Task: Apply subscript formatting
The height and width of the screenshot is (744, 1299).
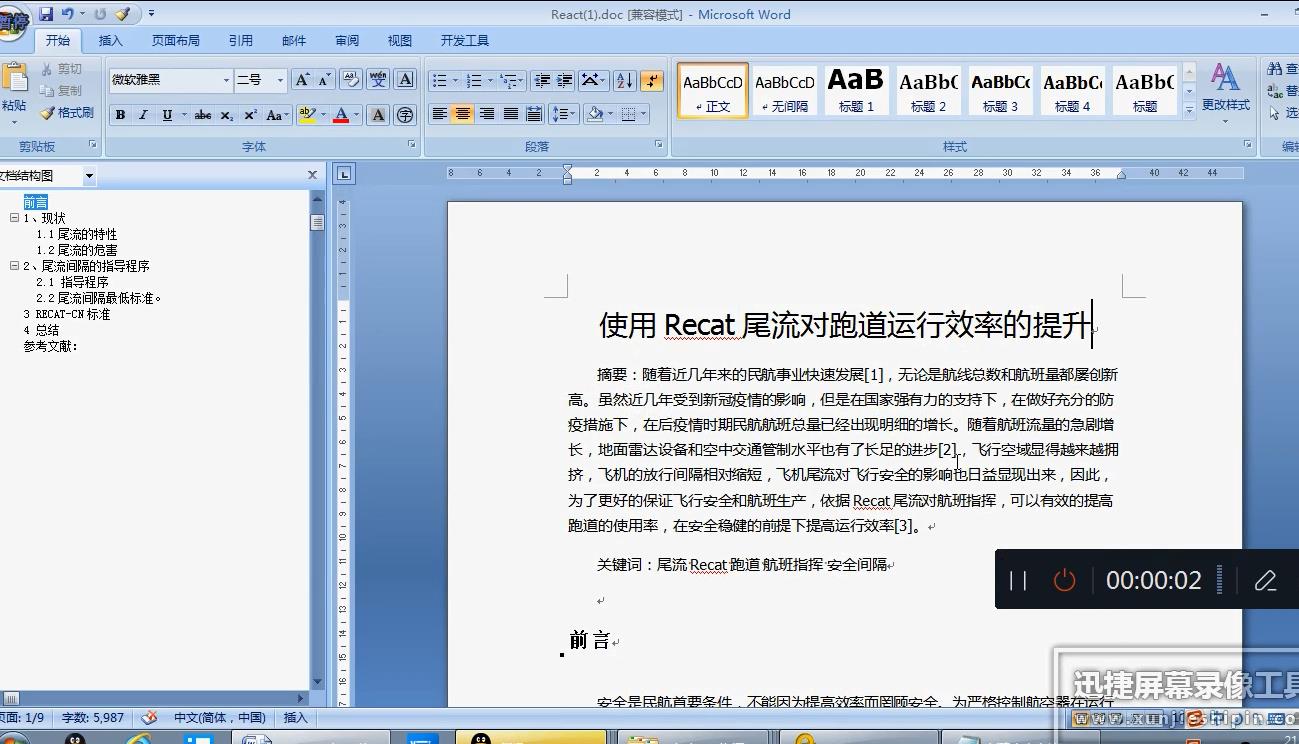Action: click(227, 115)
